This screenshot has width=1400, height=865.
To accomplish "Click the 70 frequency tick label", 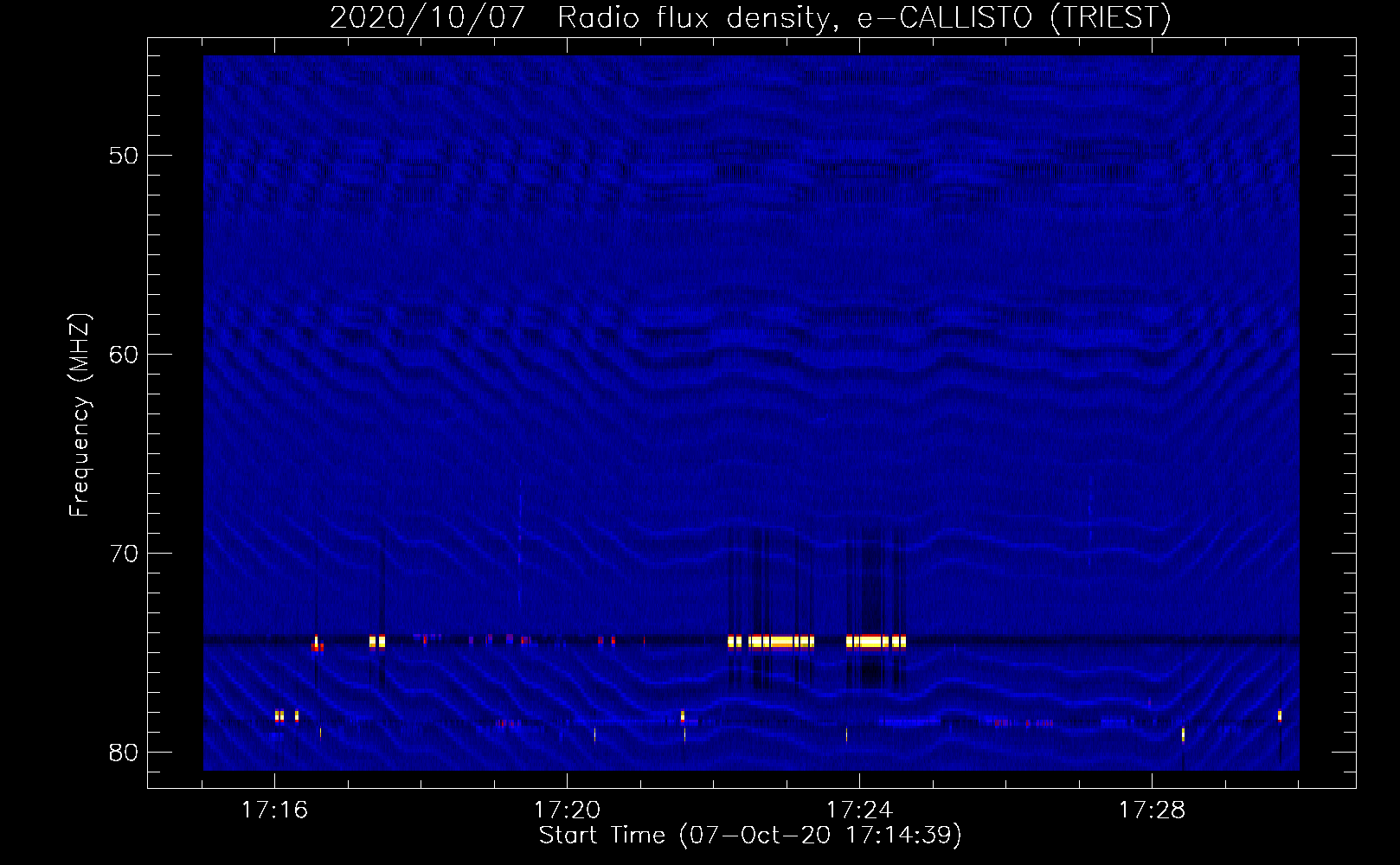I will coord(125,554).
